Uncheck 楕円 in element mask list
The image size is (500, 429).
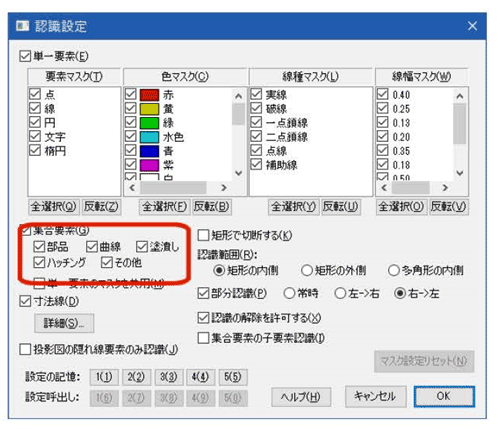pyautogui.click(x=35, y=151)
